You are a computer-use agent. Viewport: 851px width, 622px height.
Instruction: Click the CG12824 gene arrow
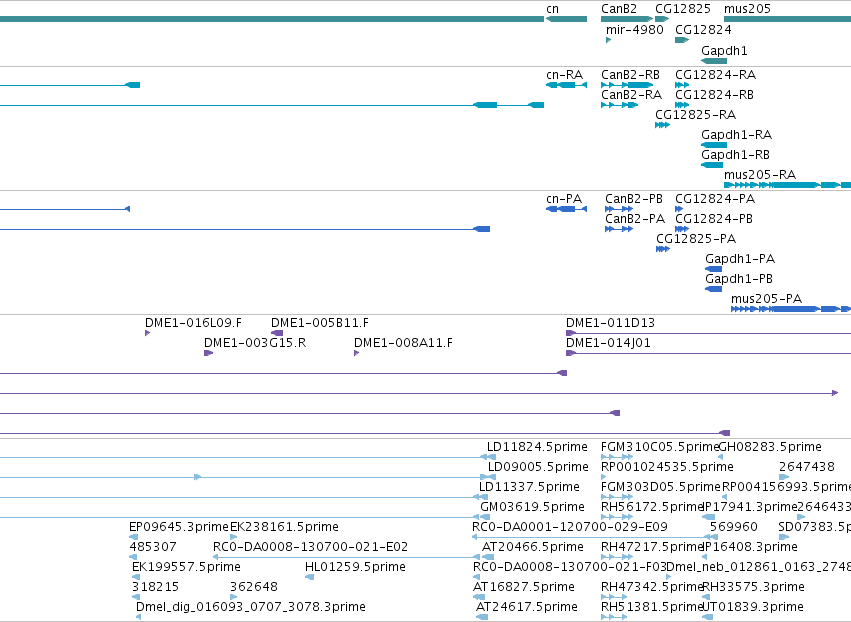tap(682, 40)
